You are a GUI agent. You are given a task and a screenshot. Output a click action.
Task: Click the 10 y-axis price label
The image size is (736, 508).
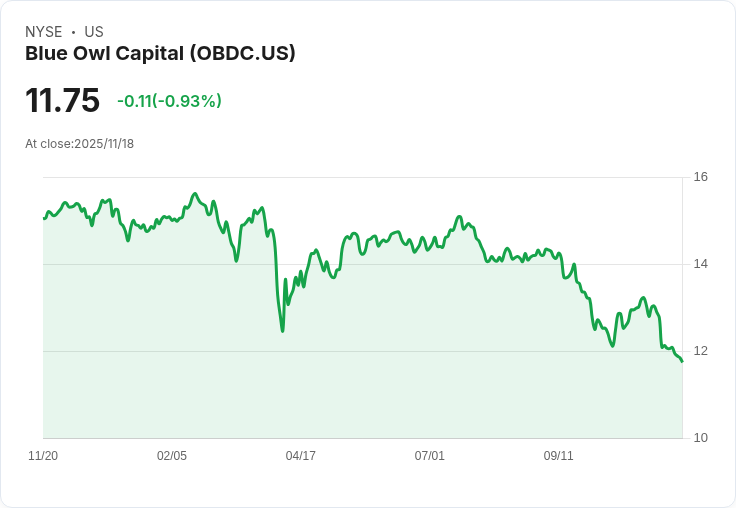(701, 438)
